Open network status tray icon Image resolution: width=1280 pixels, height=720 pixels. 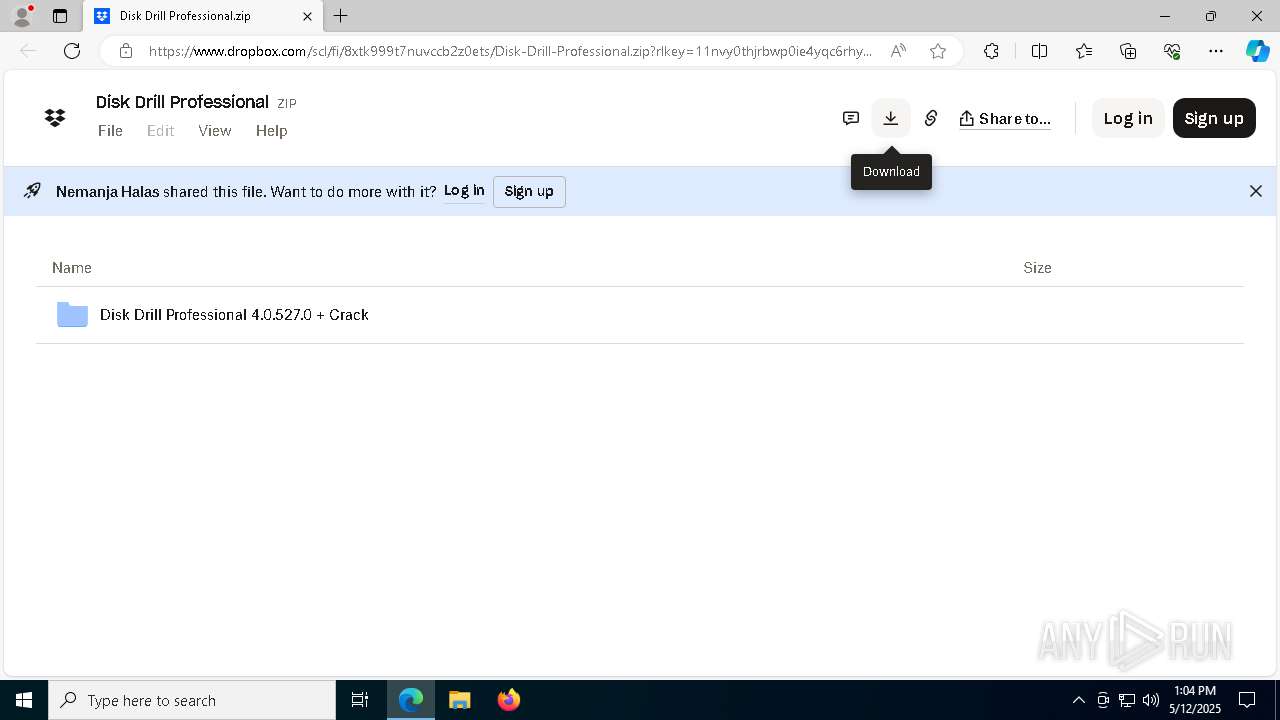click(1127, 700)
